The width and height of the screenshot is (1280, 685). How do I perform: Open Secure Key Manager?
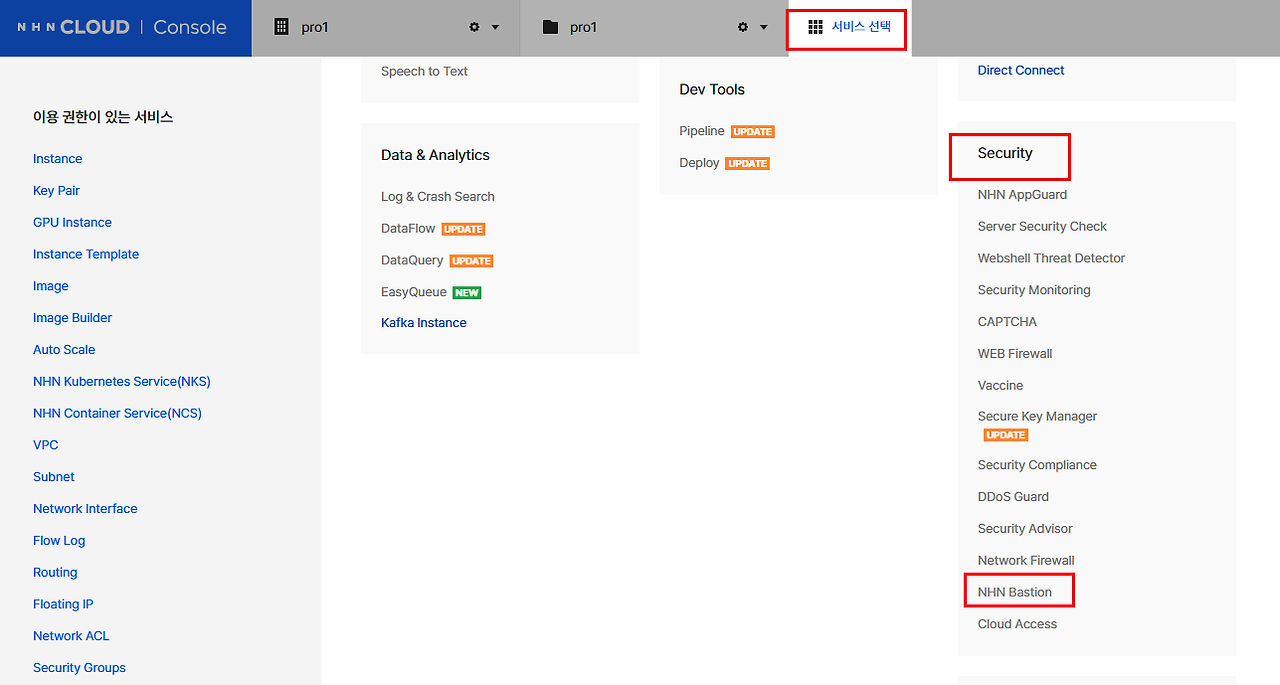[1037, 416]
